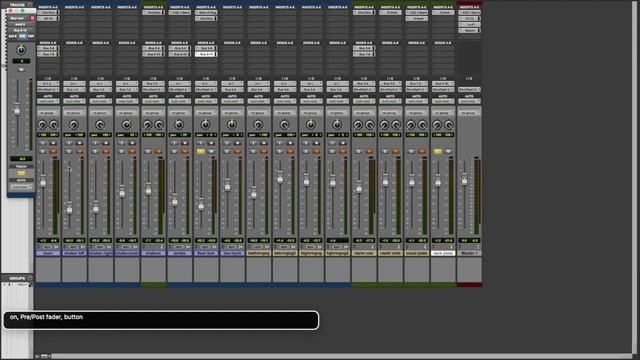Open output path selector on main track
640x360 pixels.
click(48, 89)
